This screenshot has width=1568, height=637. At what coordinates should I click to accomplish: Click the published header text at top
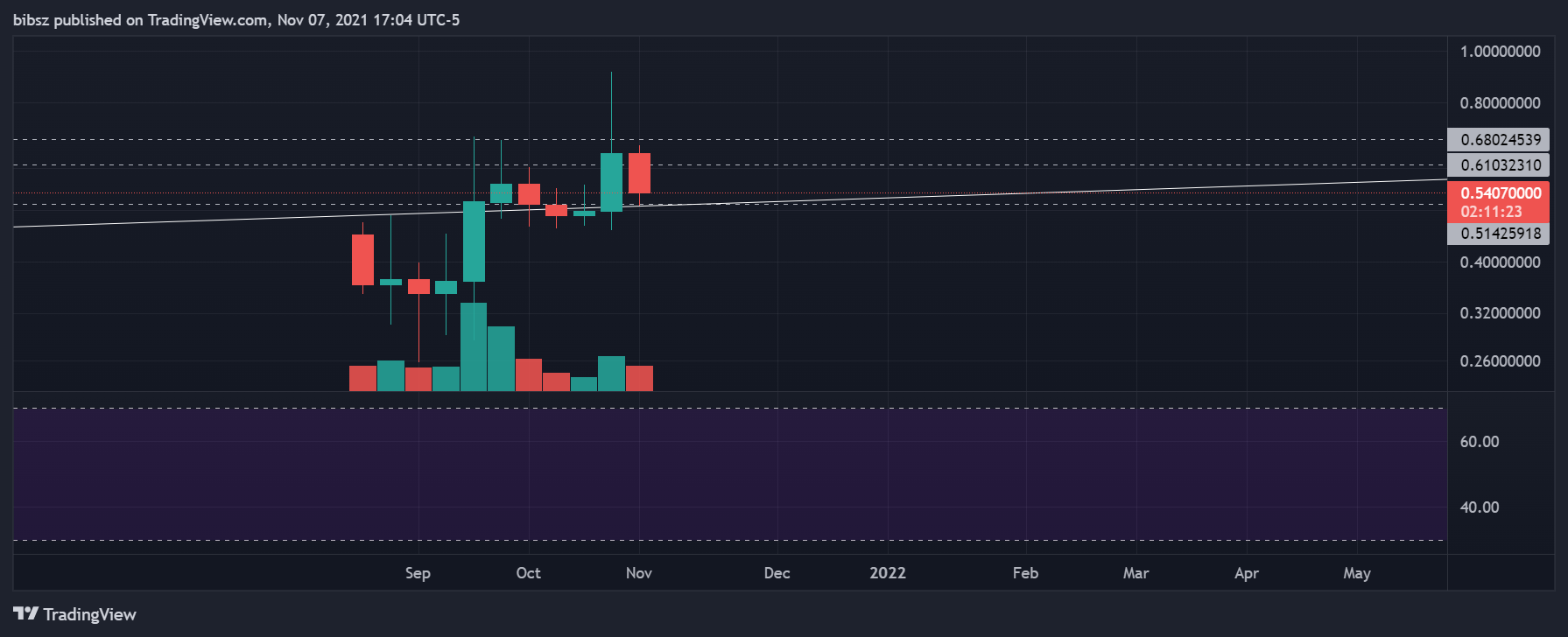click(236, 20)
